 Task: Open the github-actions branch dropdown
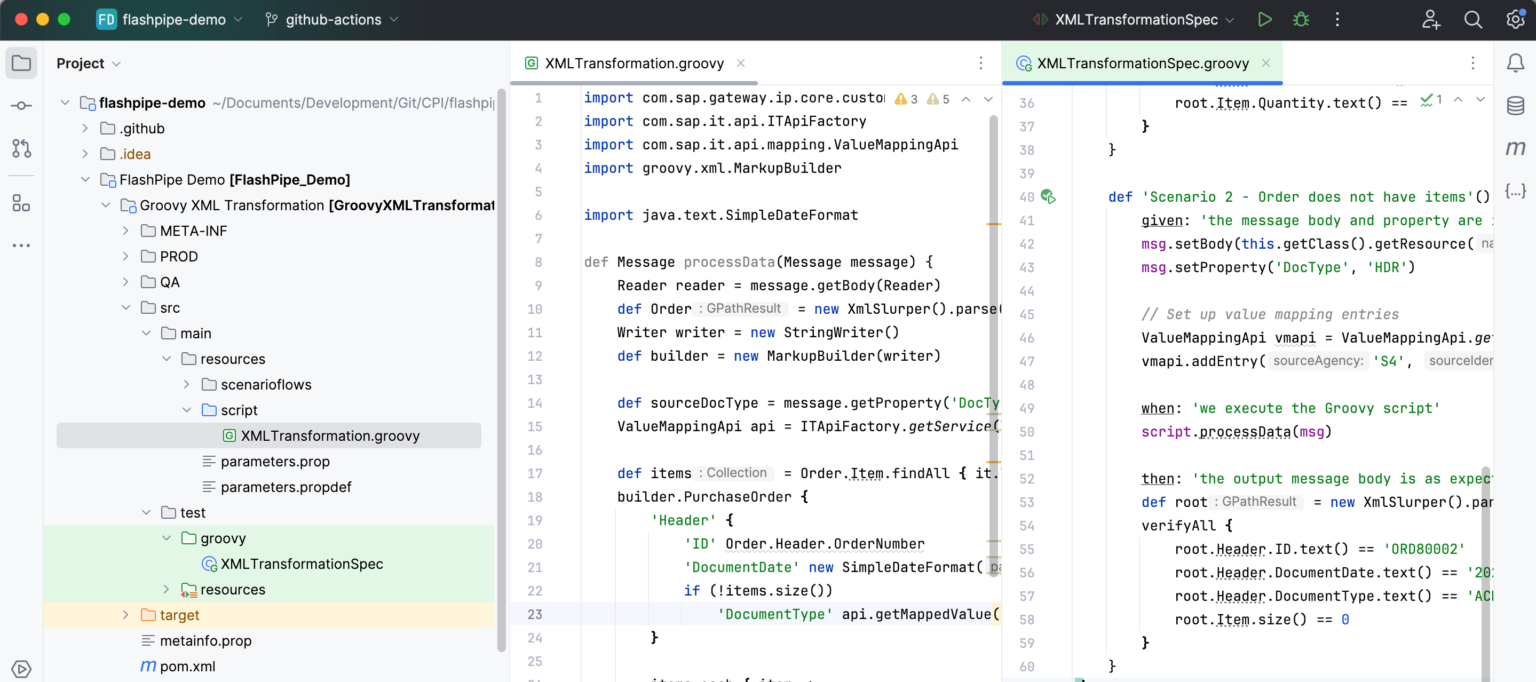click(330, 19)
